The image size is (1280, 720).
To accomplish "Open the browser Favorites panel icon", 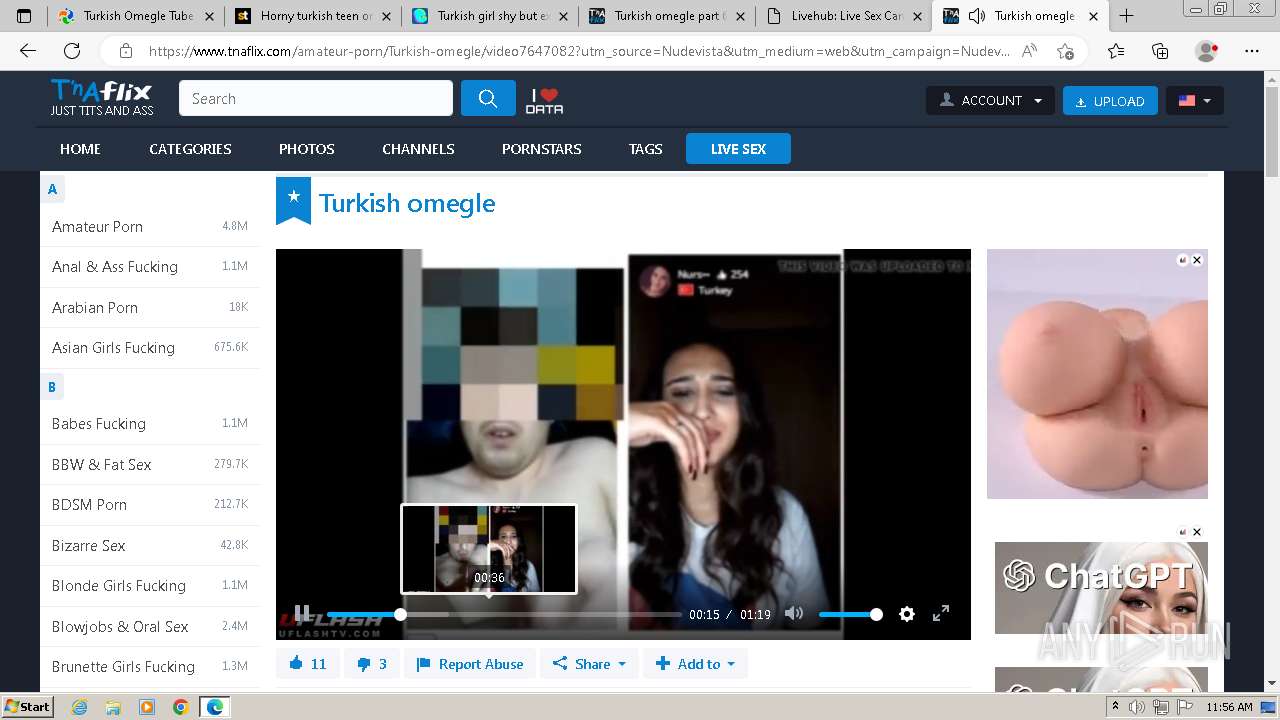I will (x=1116, y=51).
